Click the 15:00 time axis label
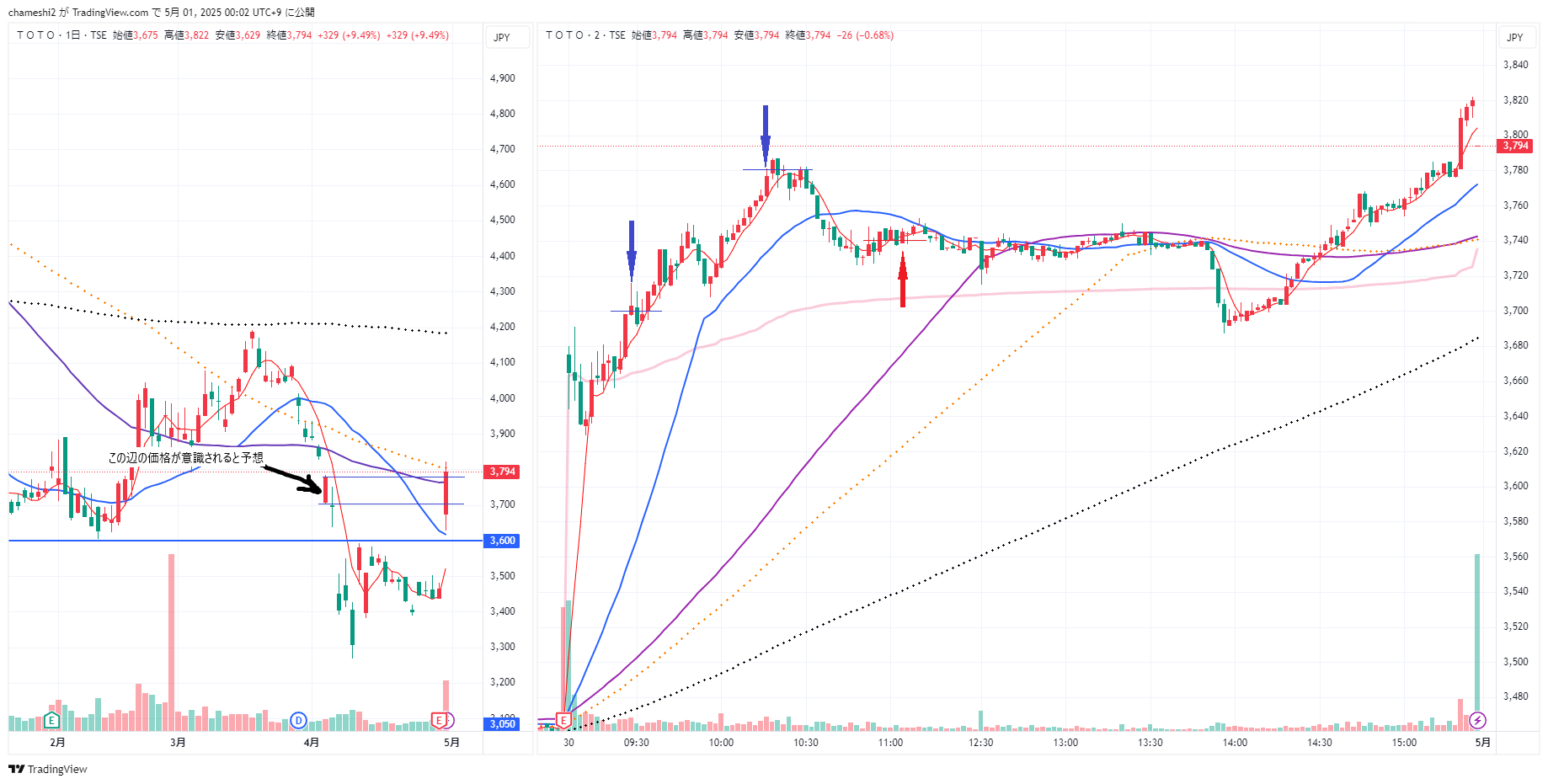Image resolution: width=1548 pixels, height=784 pixels. point(1404,742)
